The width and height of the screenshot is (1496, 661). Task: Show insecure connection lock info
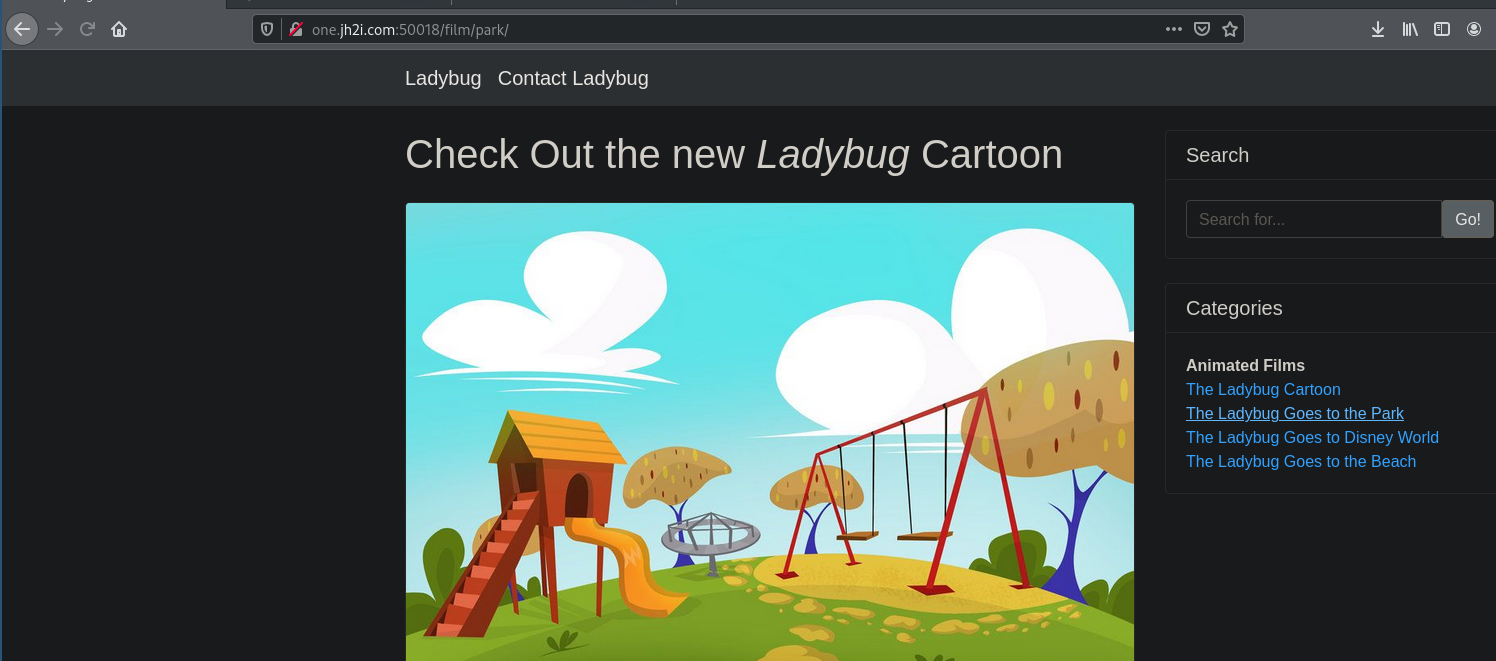click(296, 29)
